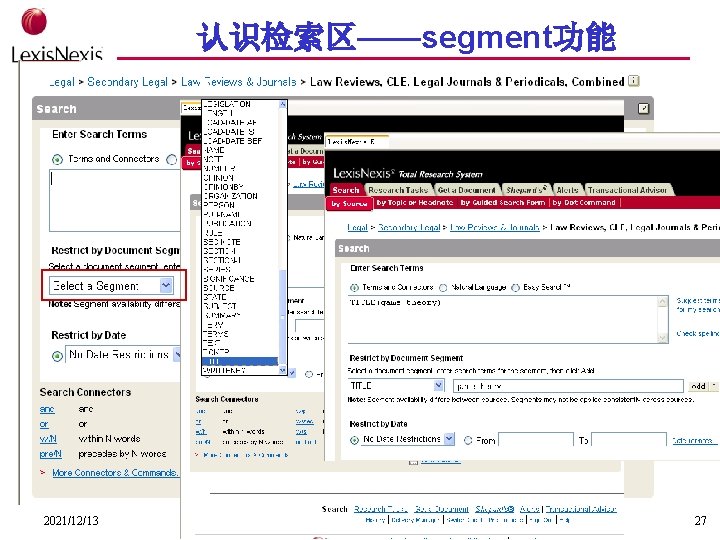Viewport: 720px width, 540px height.
Task: Click footer 'Transactional Advisor' link
Action: click(x=581, y=509)
